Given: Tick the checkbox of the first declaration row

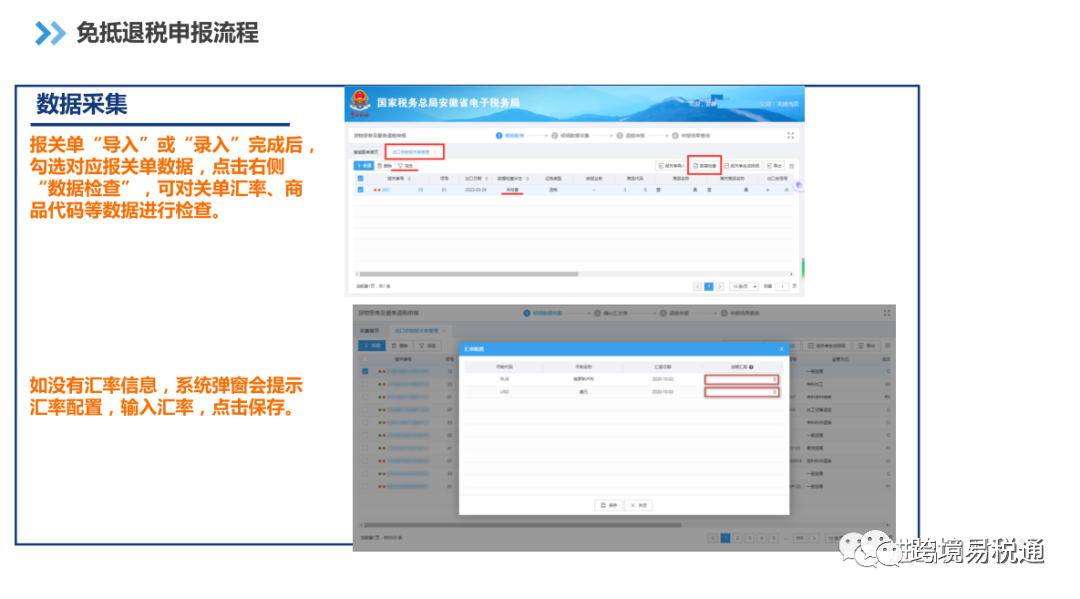Looking at the screenshot, I should (x=359, y=189).
